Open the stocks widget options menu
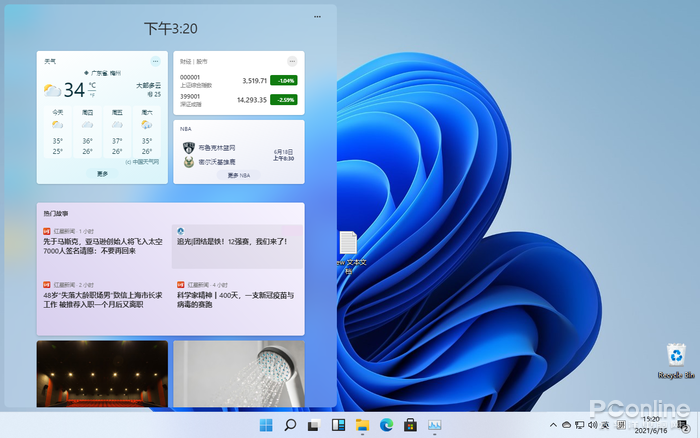 [292, 61]
